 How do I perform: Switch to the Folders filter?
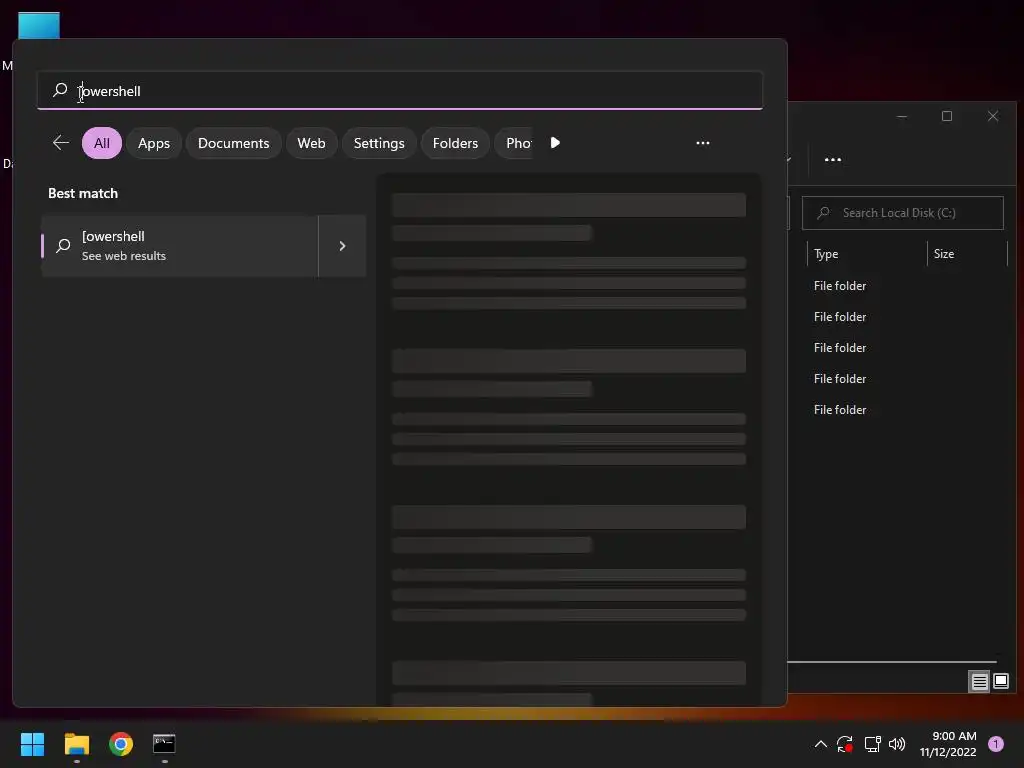[x=455, y=143]
